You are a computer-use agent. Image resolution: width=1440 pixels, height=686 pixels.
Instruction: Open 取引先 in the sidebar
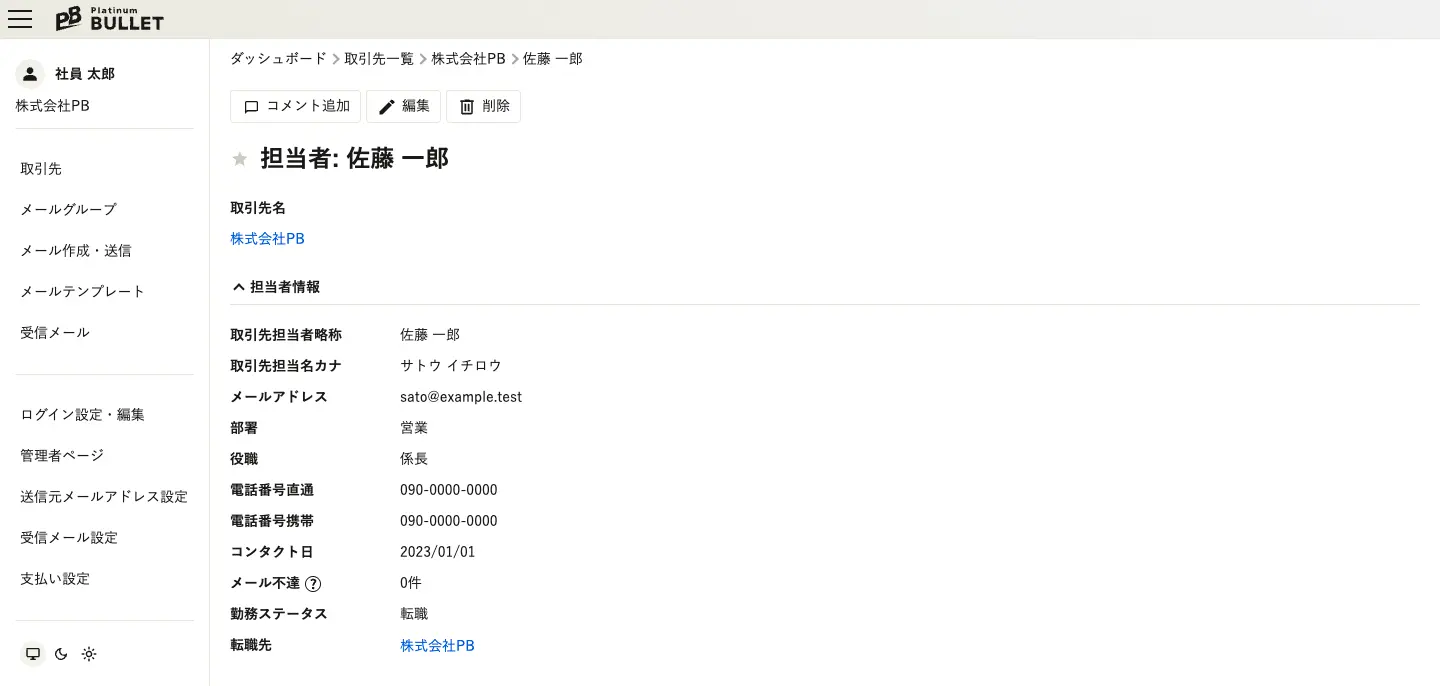[41, 169]
